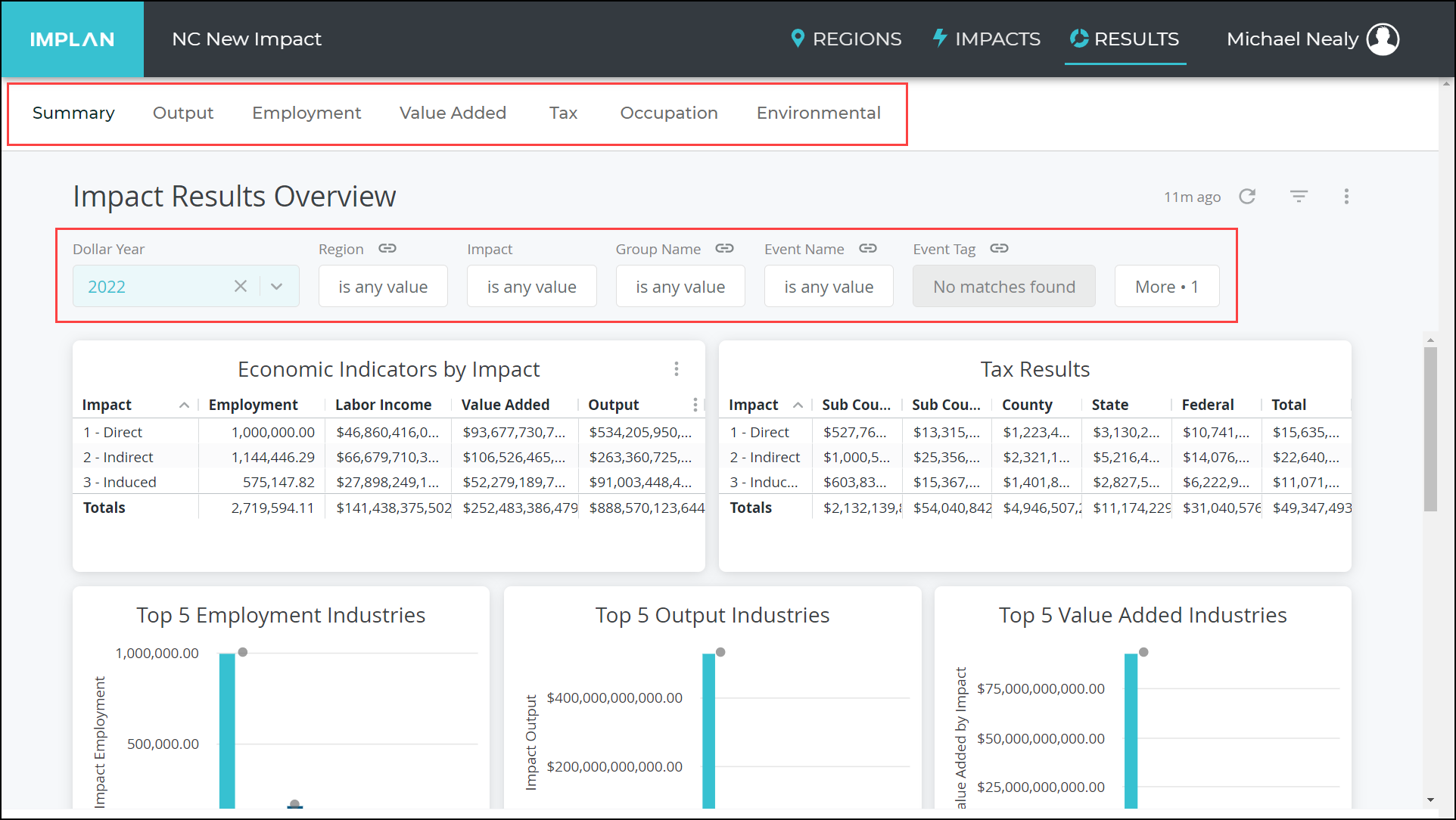Switch to the Summary tab
The height and width of the screenshot is (820, 1456).
point(73,113)
